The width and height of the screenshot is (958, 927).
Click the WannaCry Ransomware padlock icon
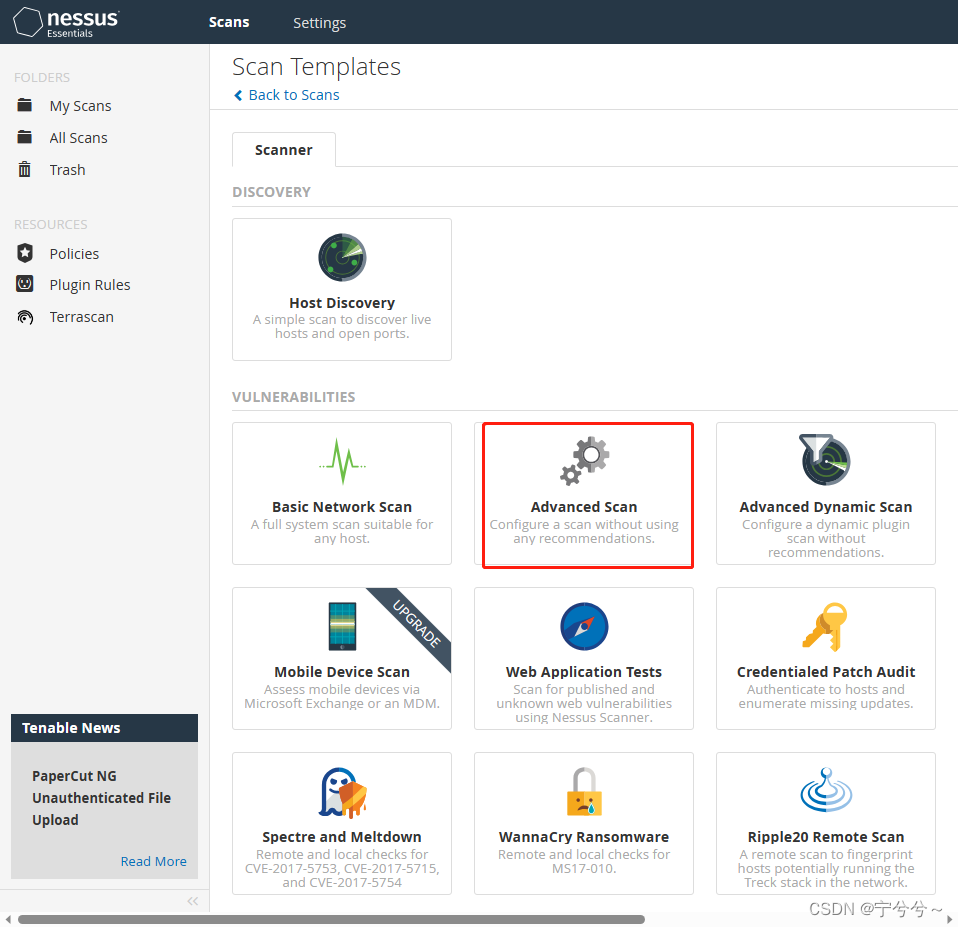pos(584,791)
